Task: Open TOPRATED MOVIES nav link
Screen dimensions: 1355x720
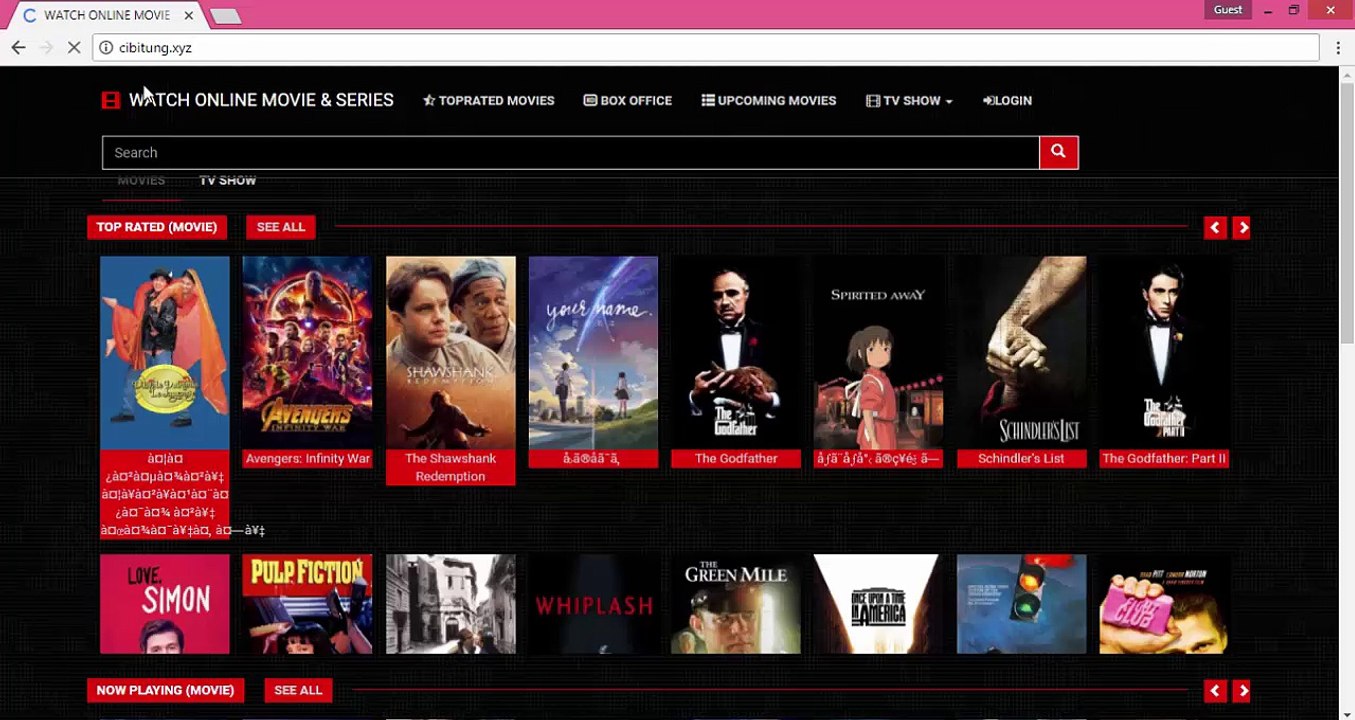Action: click(x=489, y=100)
